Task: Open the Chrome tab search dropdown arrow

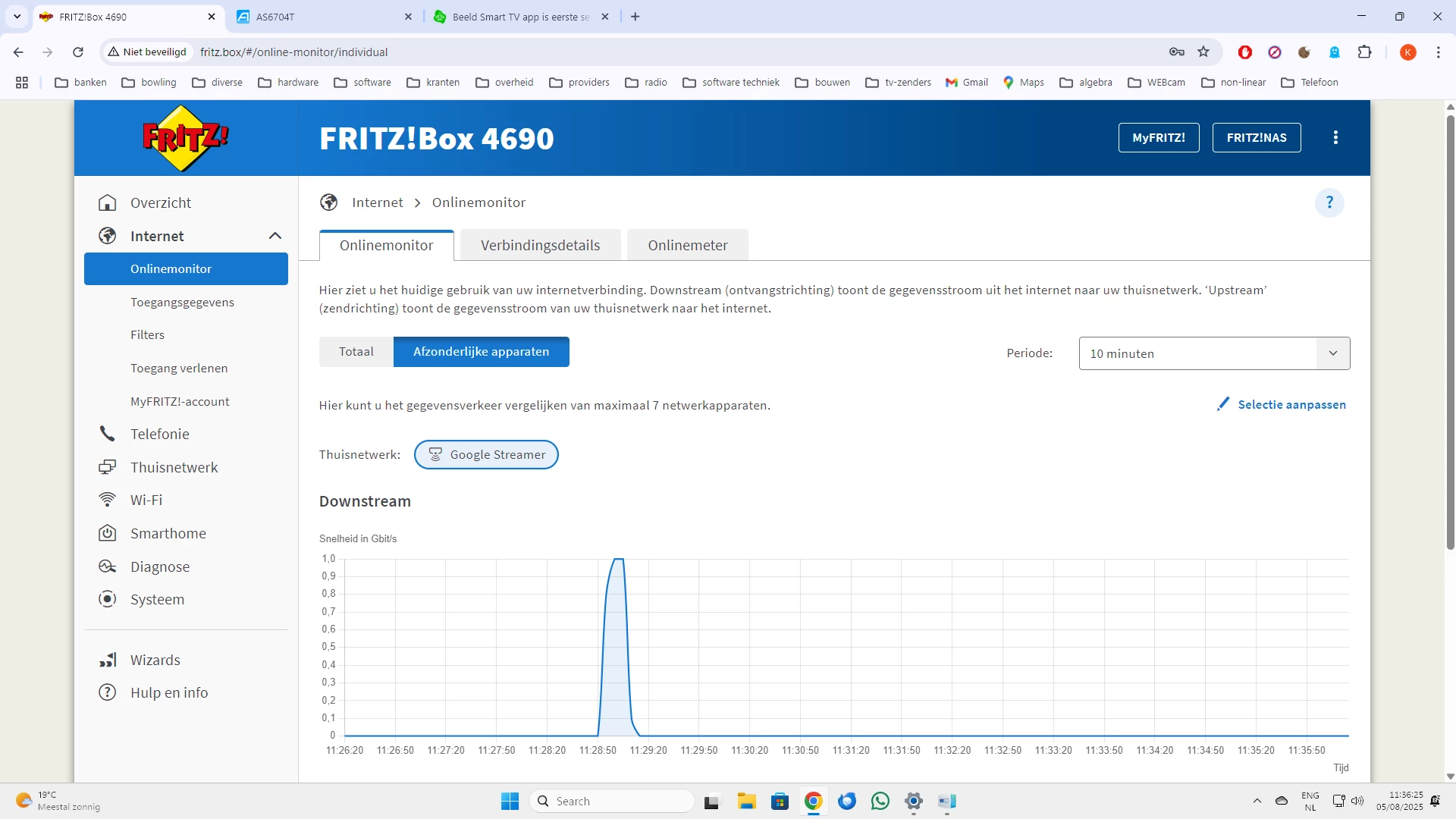Action: tap(17, 16)
